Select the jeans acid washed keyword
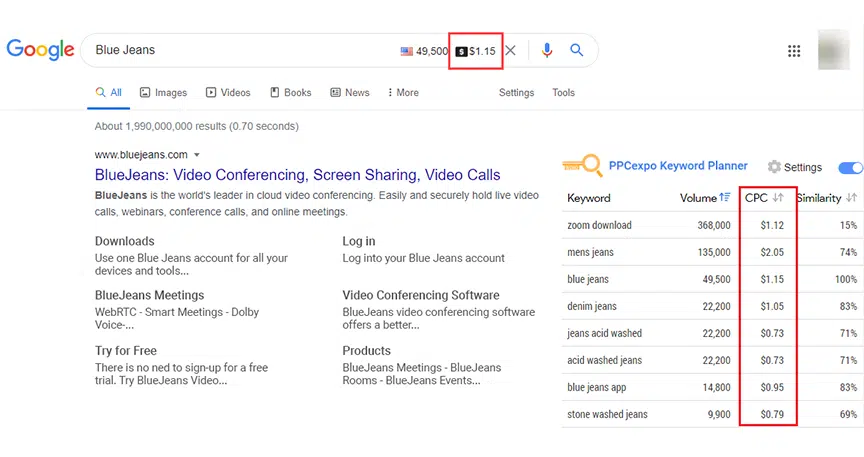864x457 pixels. coord(604,333)
